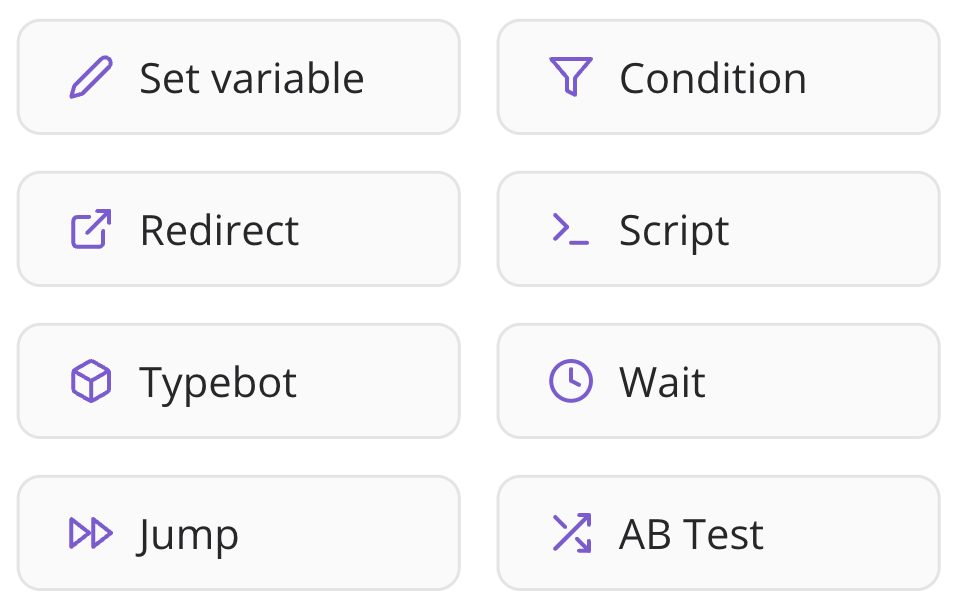Image resolution: width=960 pixels, height=610 pixels.
Task: Choose the "Redirect" text label
Action: pos(219,230)
